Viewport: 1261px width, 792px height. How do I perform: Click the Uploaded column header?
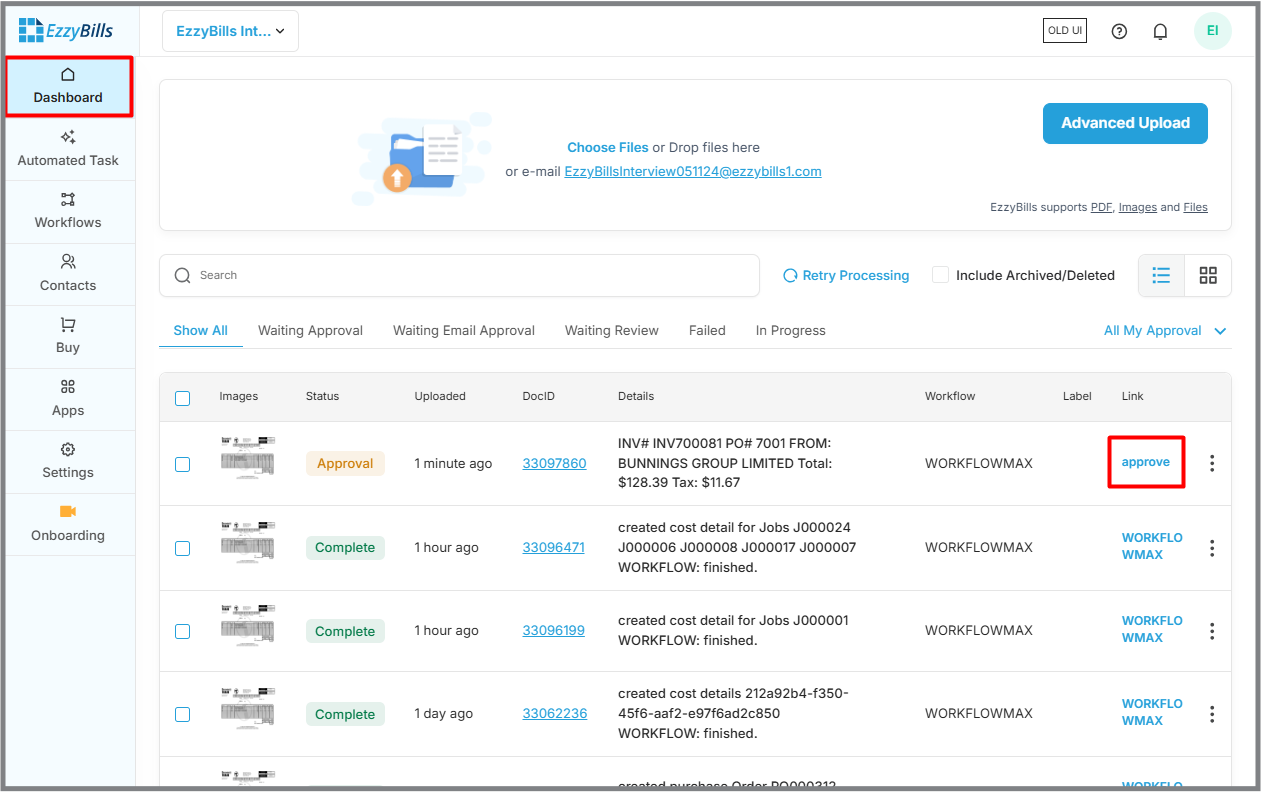coord(440,396)
